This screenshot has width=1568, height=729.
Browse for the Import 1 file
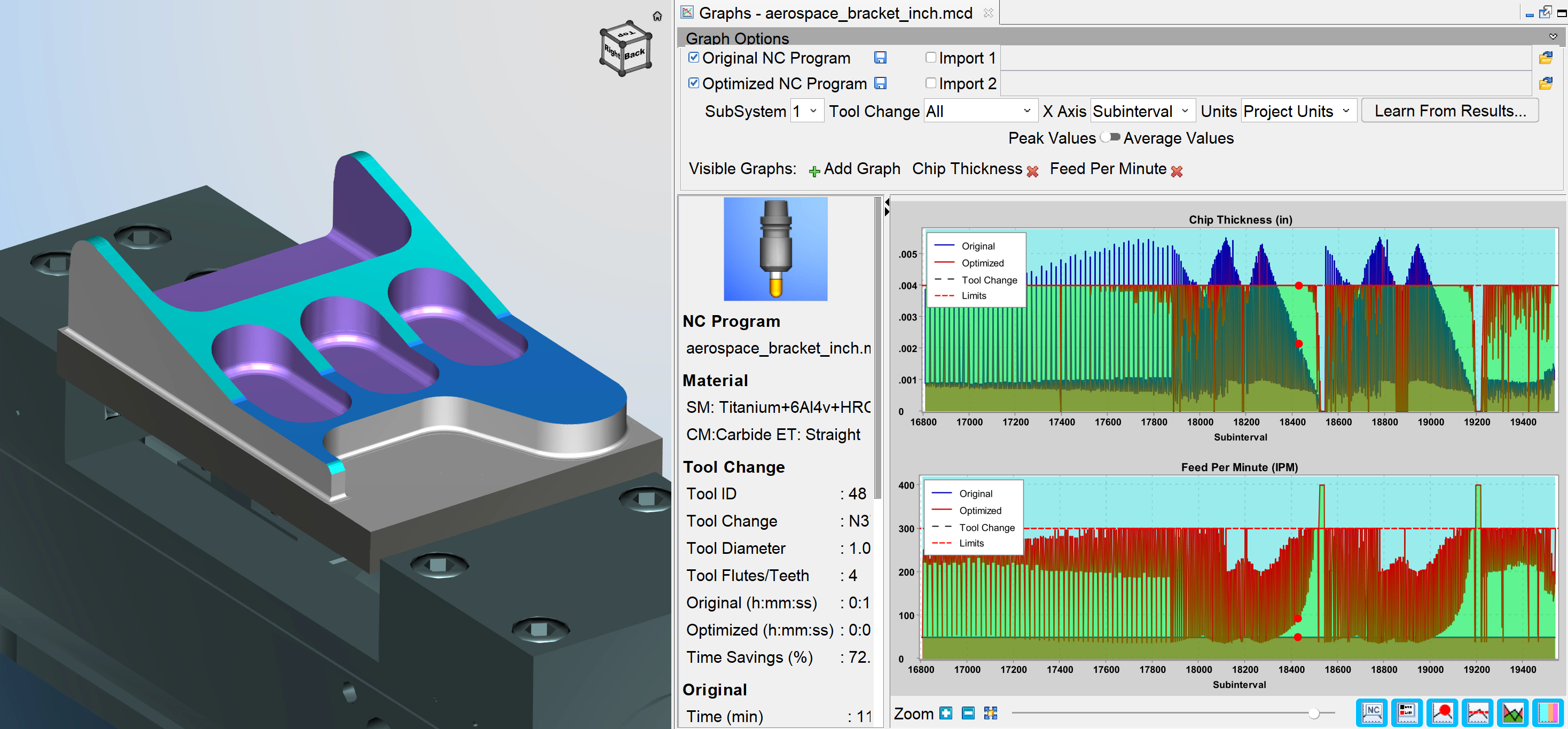(1545, 58)
